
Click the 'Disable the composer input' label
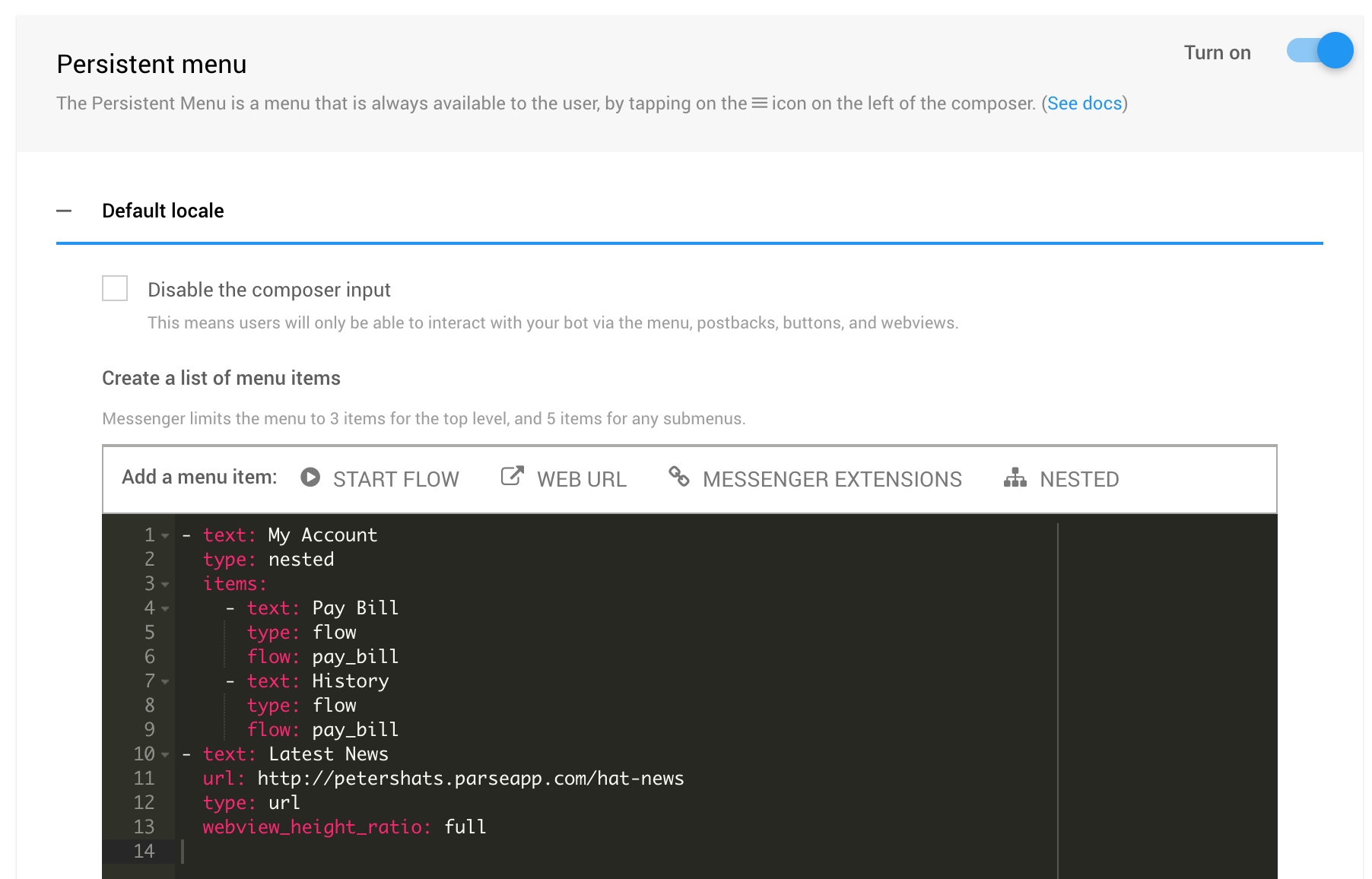tap(269, 290)
